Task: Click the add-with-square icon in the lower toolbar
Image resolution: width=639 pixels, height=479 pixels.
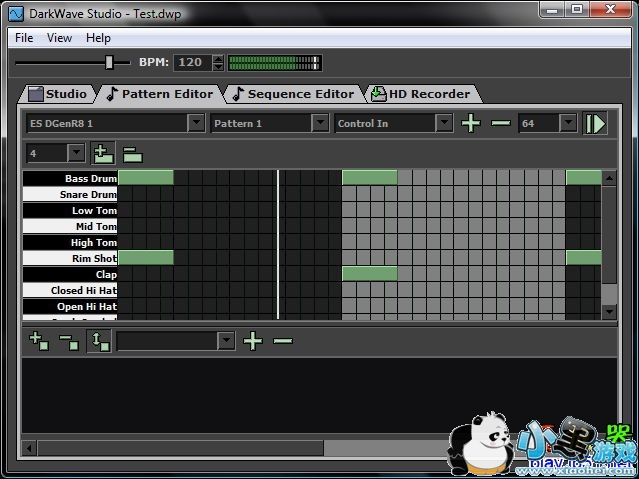Action: (39, 341)
